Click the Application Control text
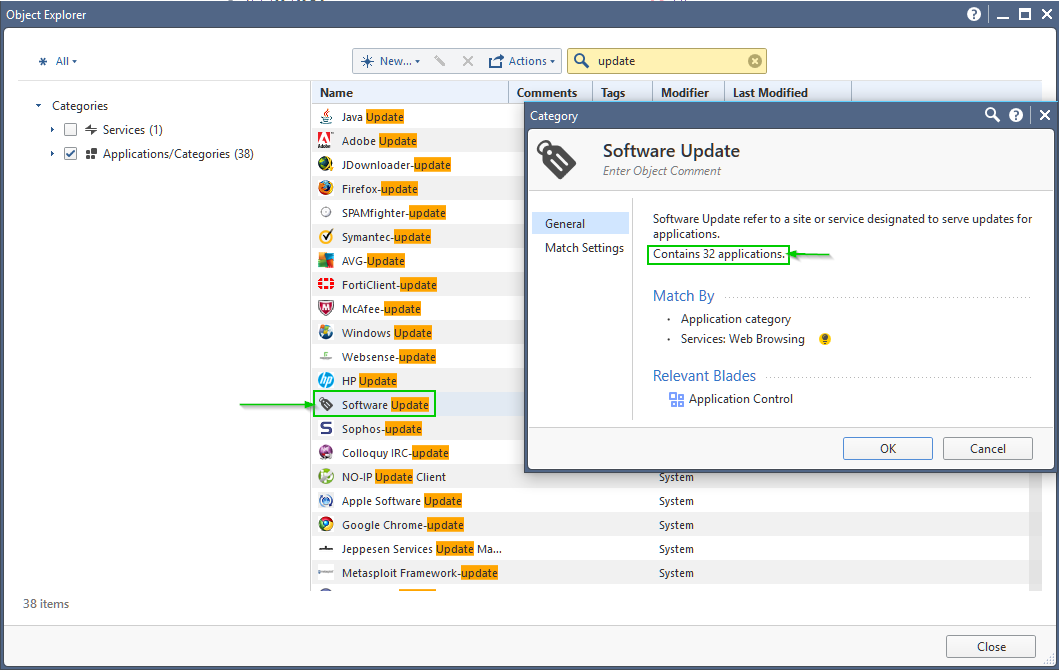The width and height of the screenshot is (1059, 670). click(x=741, y=399)
